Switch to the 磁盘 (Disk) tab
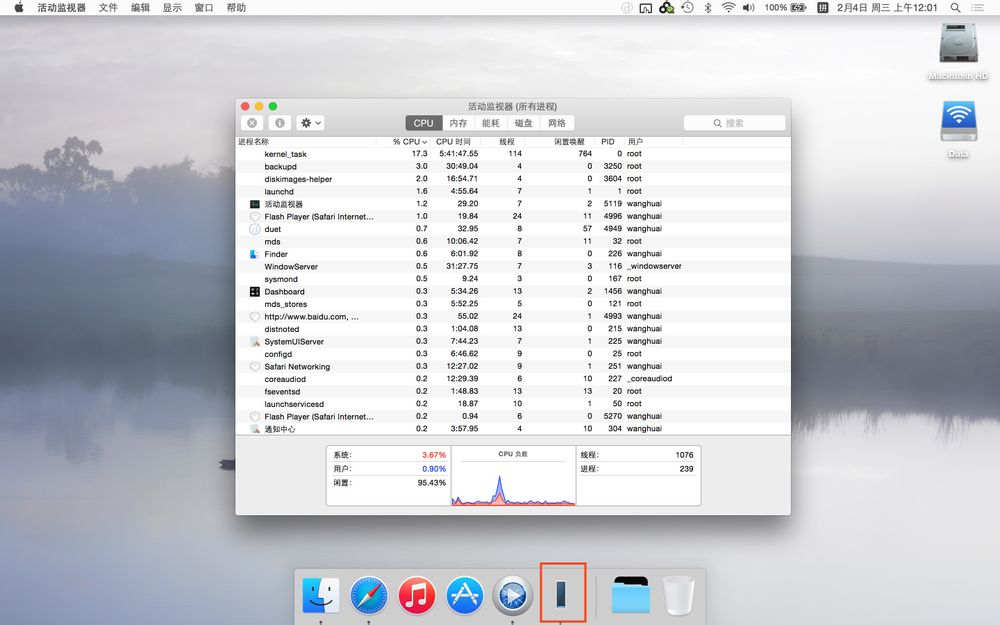 (x=524, y=123)
